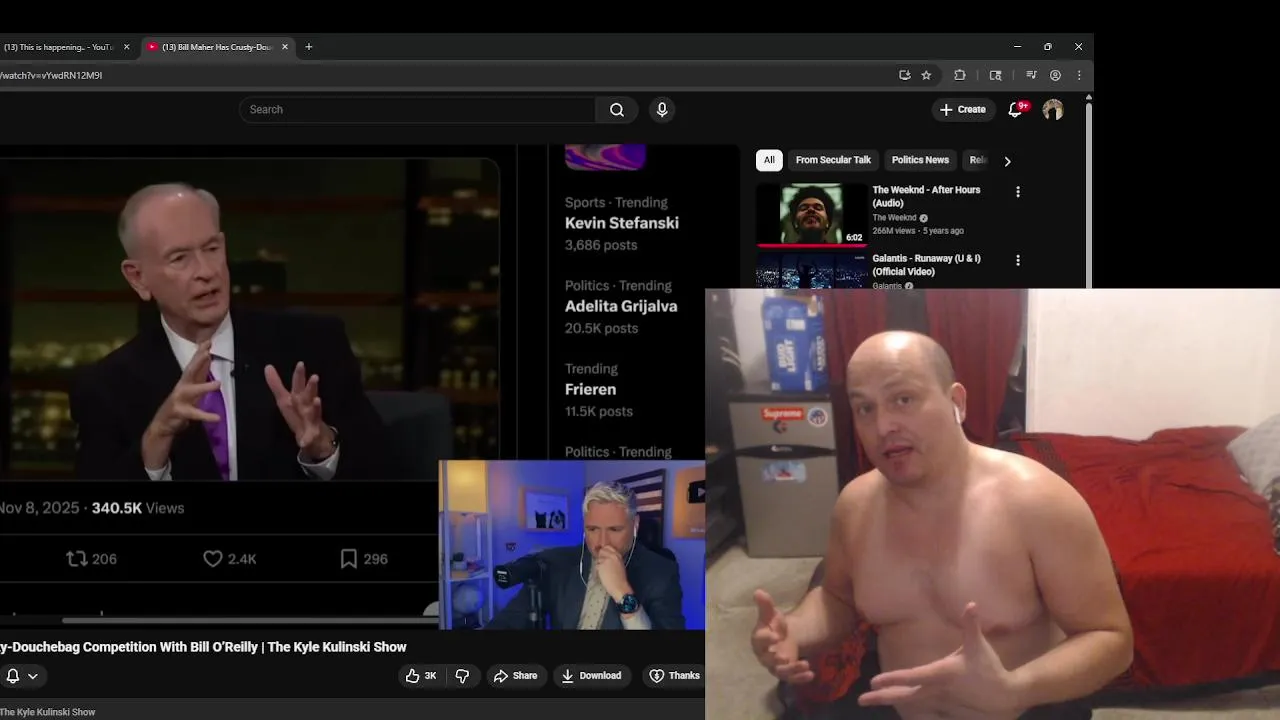1280x720 pixels.
Task: Click 'Kevin Stefanski' trending text in video
Action: pos(621,223)
